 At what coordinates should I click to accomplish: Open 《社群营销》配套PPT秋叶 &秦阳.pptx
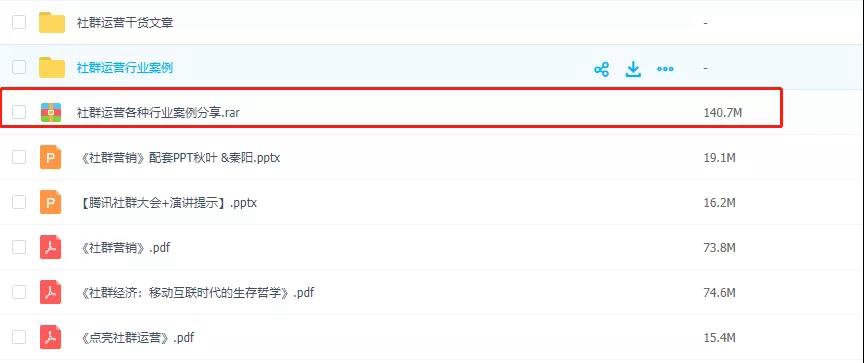point(180,158)
